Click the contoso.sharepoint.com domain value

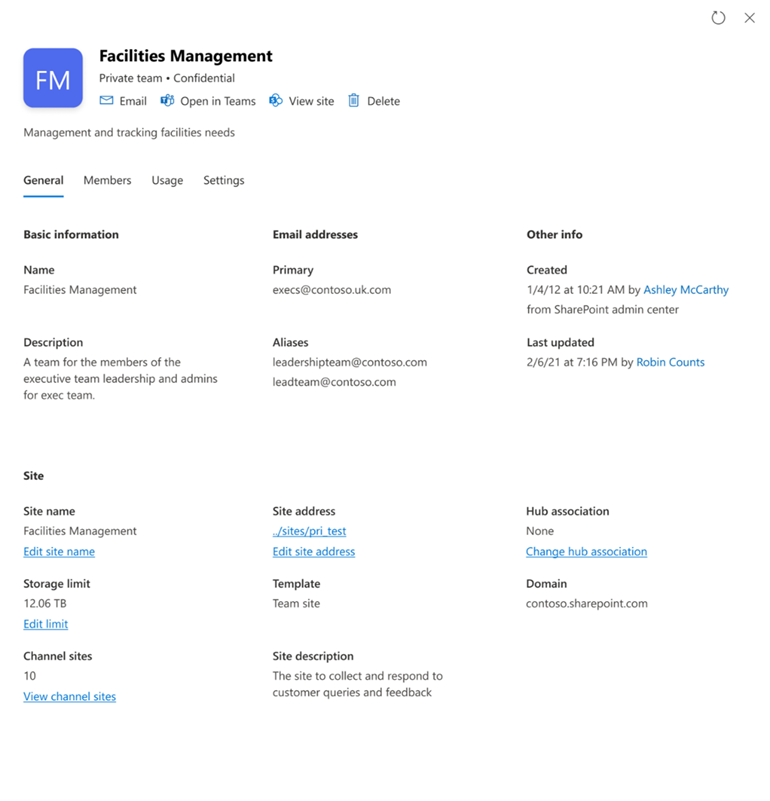click(587, 603)
